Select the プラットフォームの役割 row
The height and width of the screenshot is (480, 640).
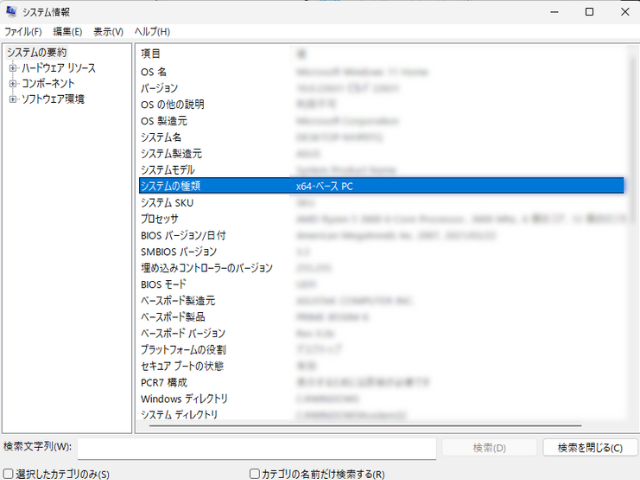pos(381,350)
